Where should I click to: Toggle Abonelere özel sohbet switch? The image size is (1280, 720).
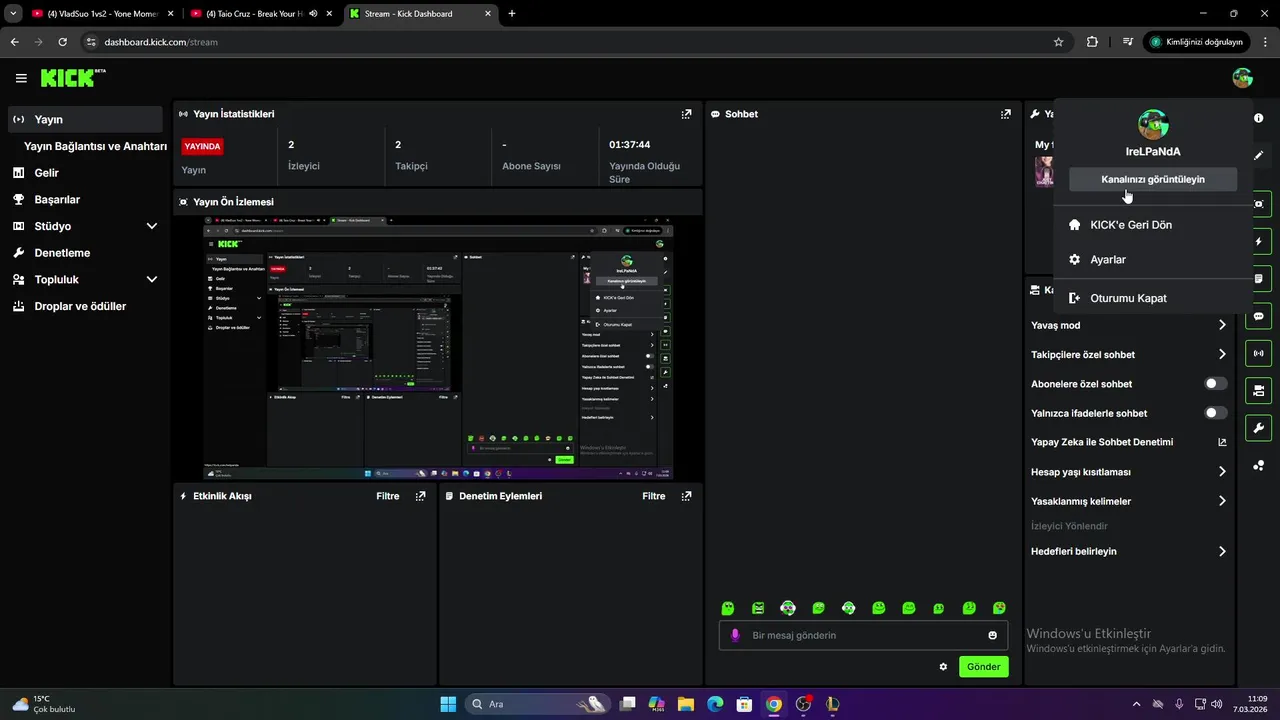pos(1216,384)
